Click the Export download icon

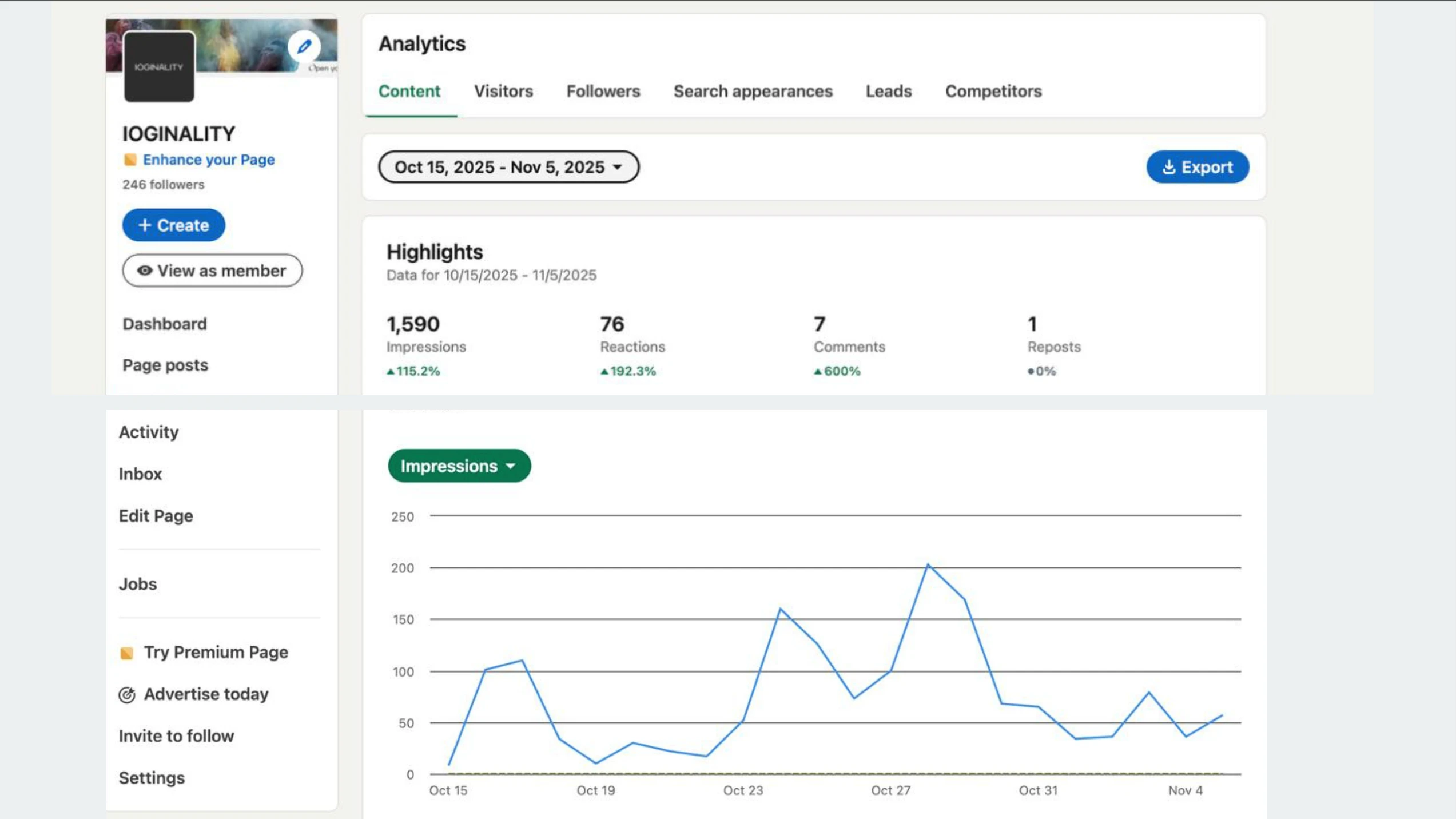click(x=1169, y=167)
